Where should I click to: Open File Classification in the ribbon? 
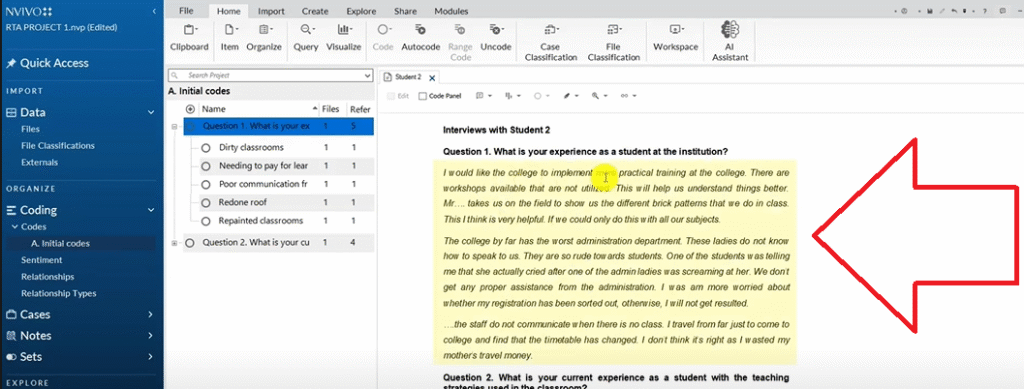[x=613, y=42]
